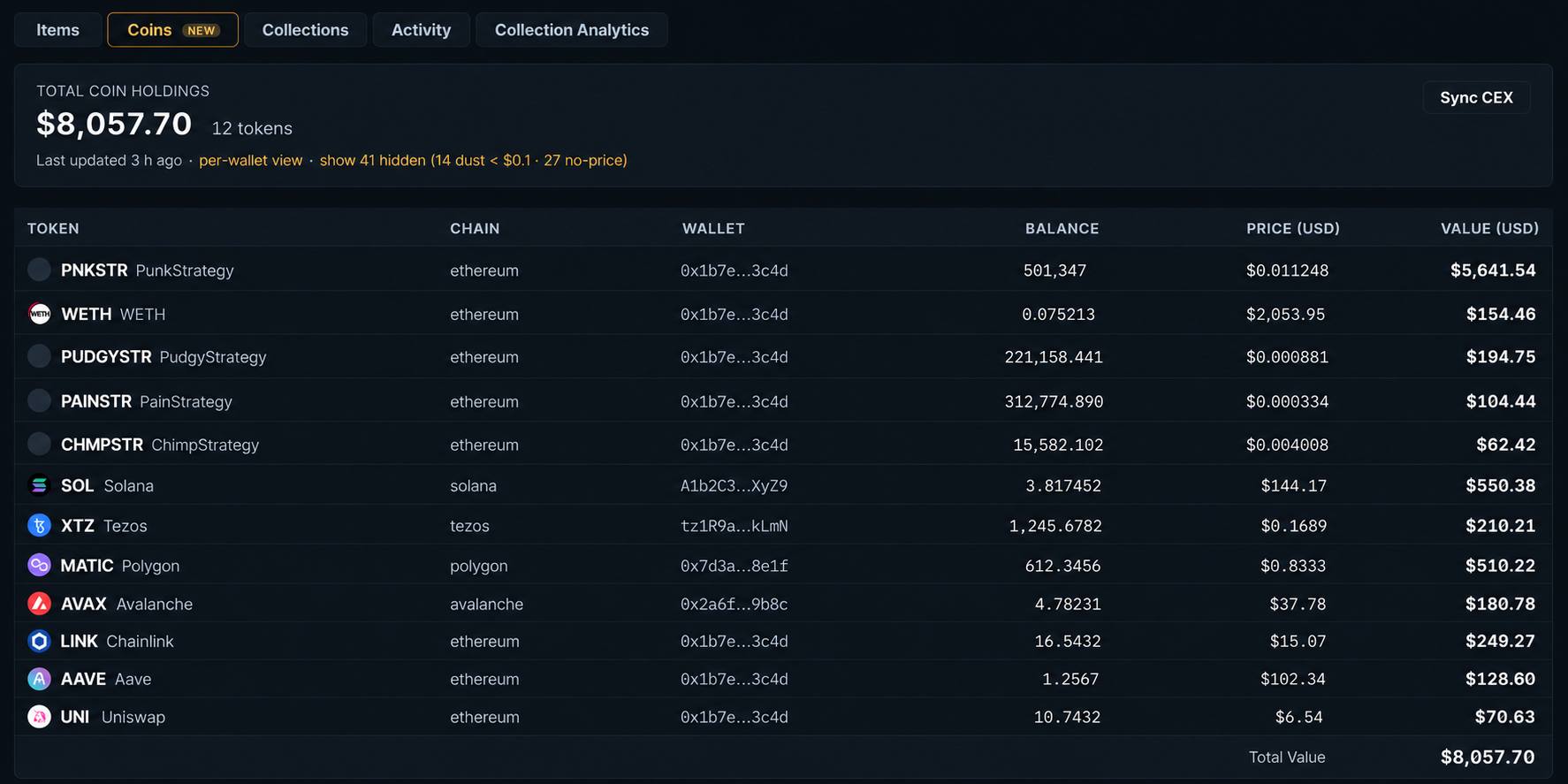Open the Collection Analytics tab

coord(571,30)
